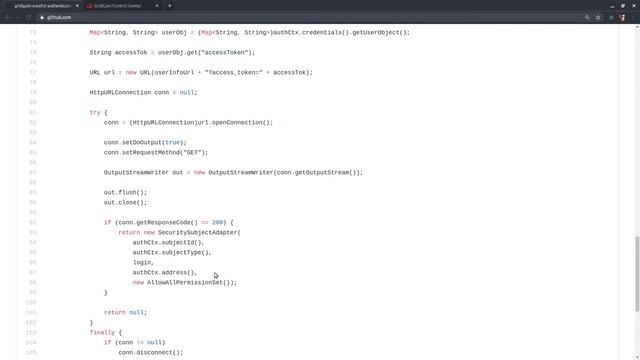This screenshot has height=360, width=640.
Task: Close the gridgain oauth2 authenticator tab
Action: pos(77,6)
